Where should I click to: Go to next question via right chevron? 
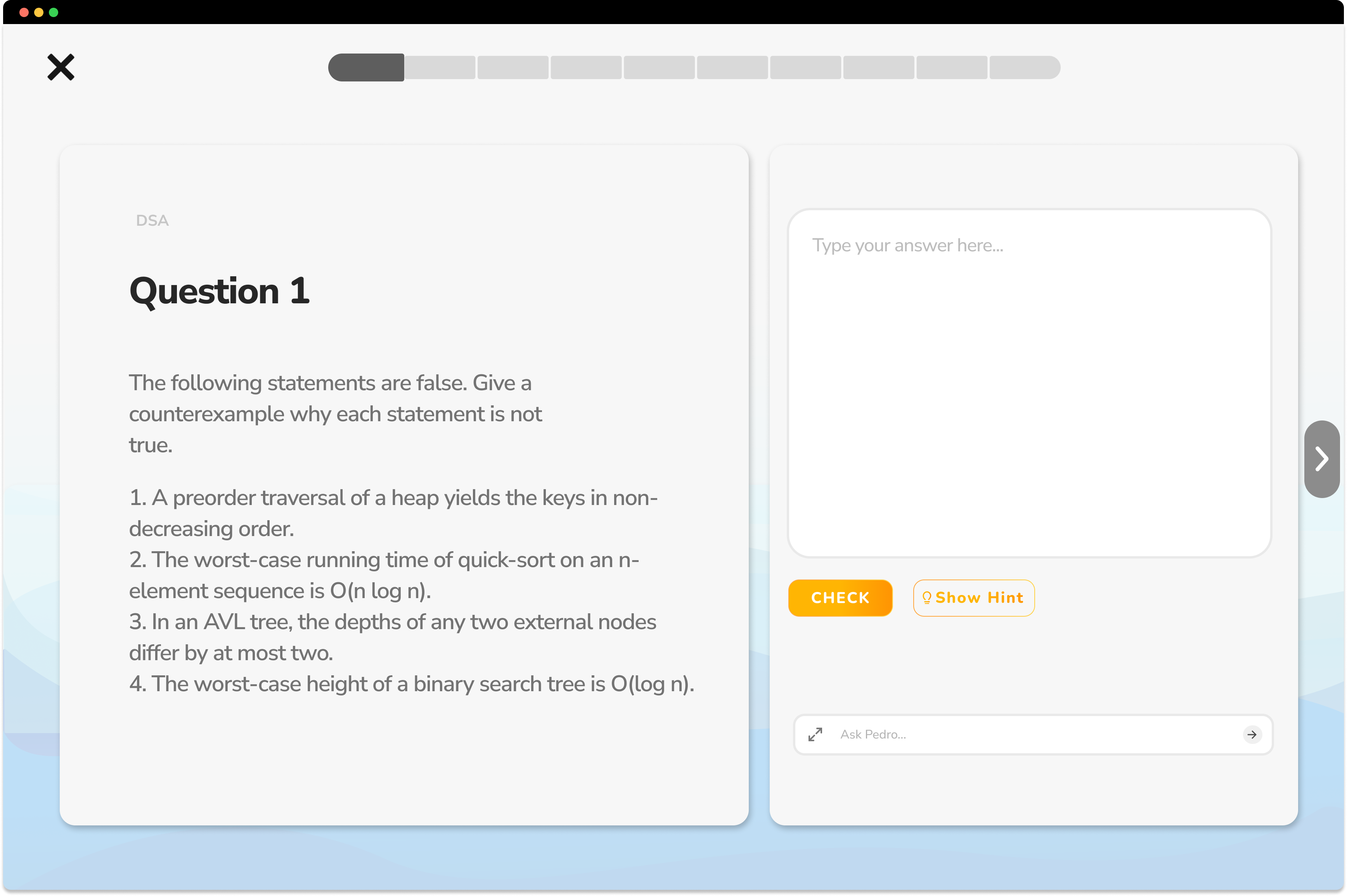click(x=1321, y=459)
